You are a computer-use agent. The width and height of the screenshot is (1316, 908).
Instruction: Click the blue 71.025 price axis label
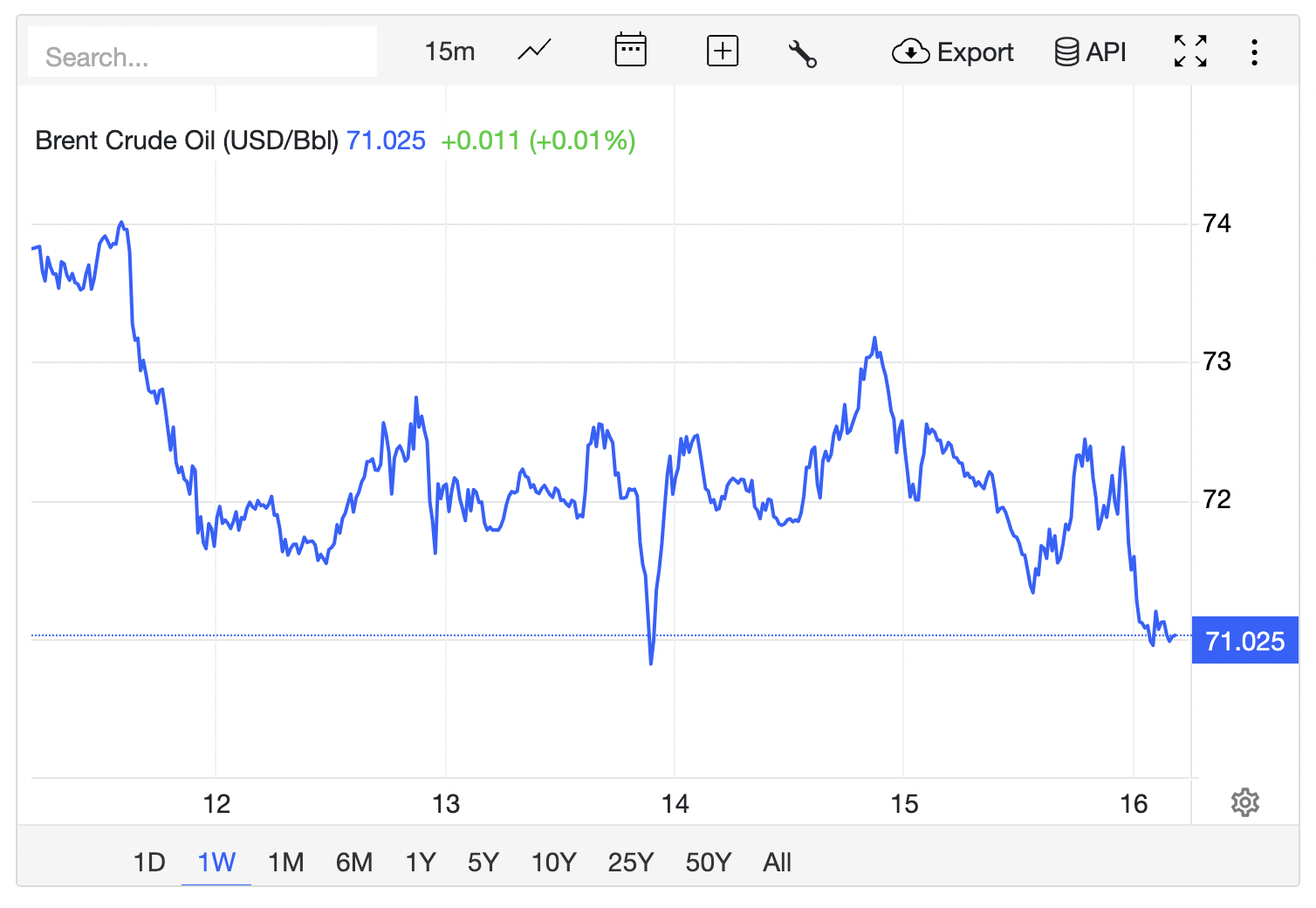click(x=1245, y=641)
